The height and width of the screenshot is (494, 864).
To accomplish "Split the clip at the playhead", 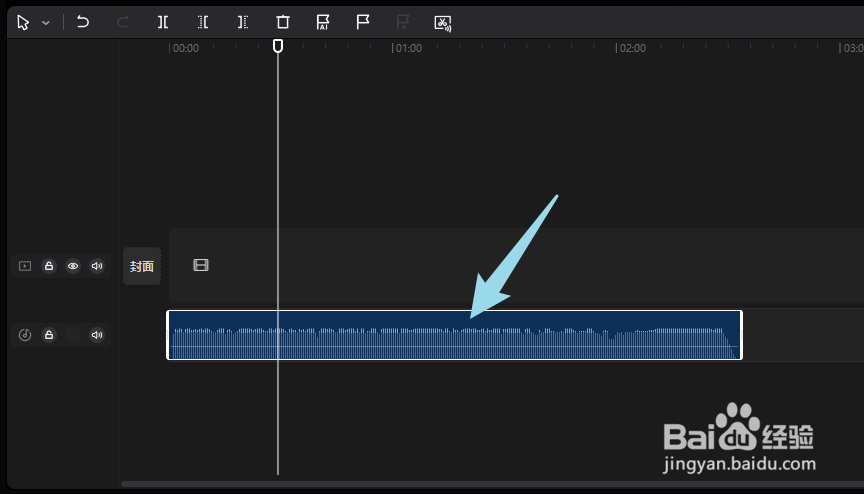I will tap(163, 22).
